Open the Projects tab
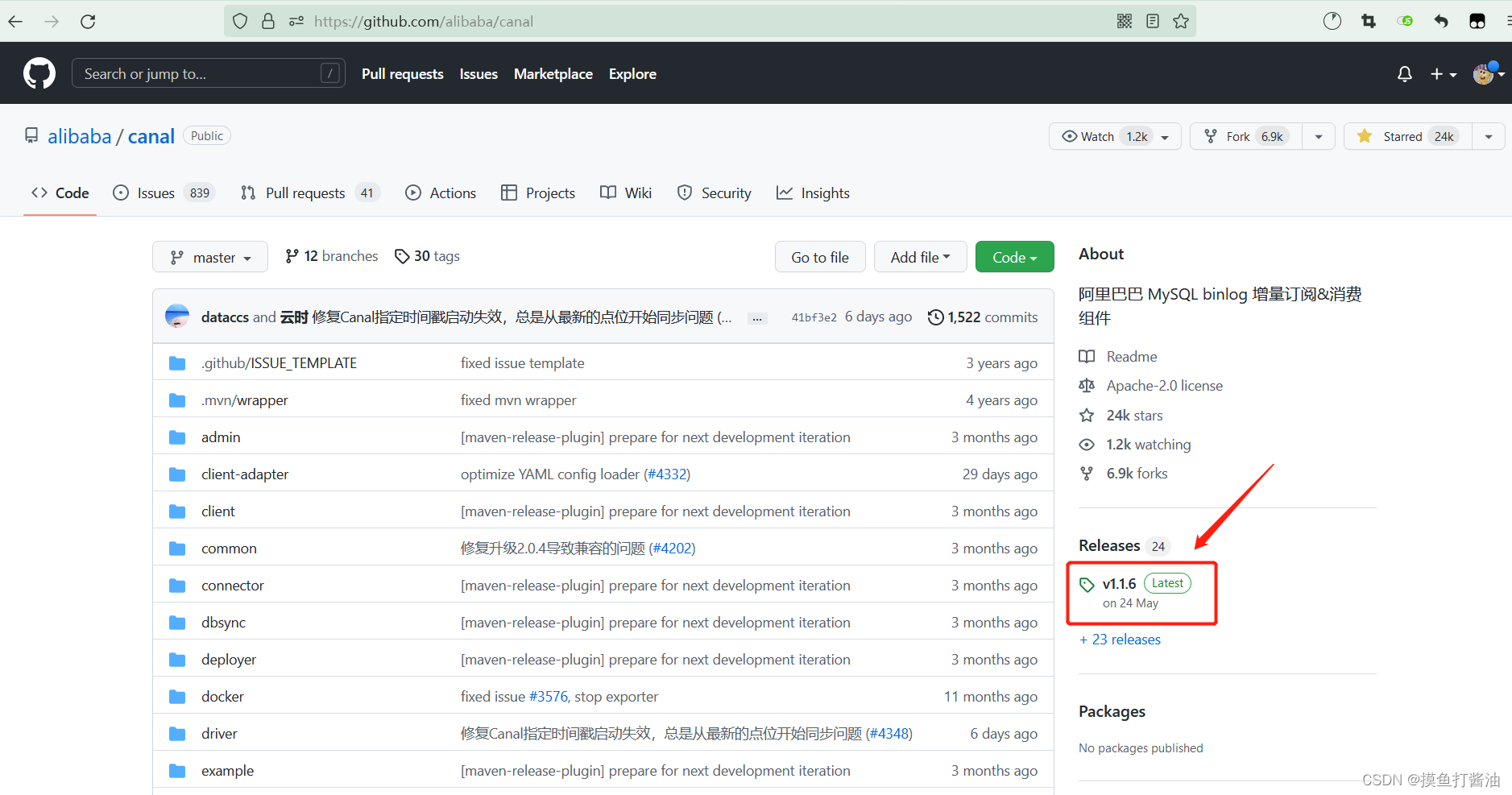Viewport: 1512px width, 795px height. coord(538,193)
